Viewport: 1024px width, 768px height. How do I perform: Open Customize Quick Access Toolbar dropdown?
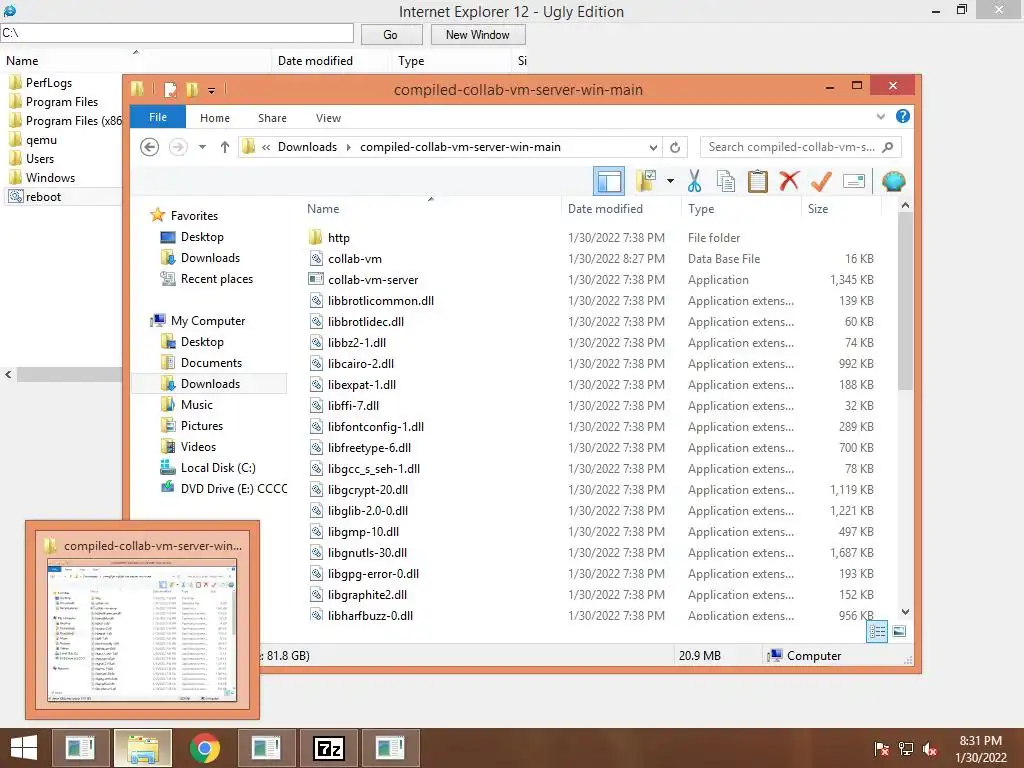212,90
